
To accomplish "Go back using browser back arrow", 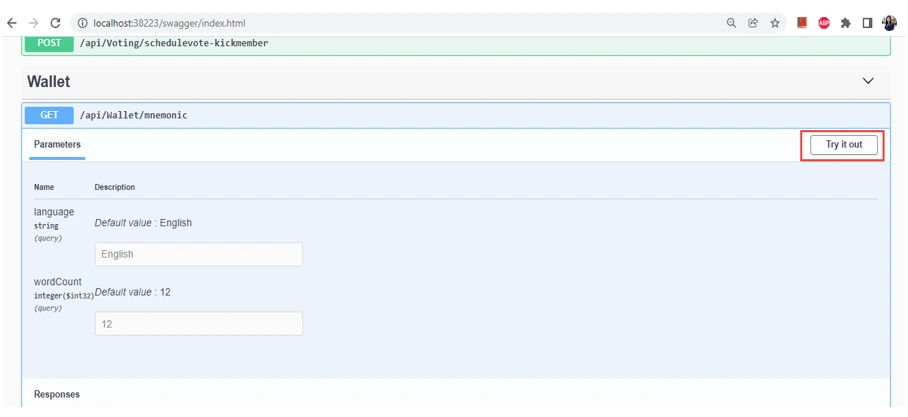I will click(x=12, y=23).
